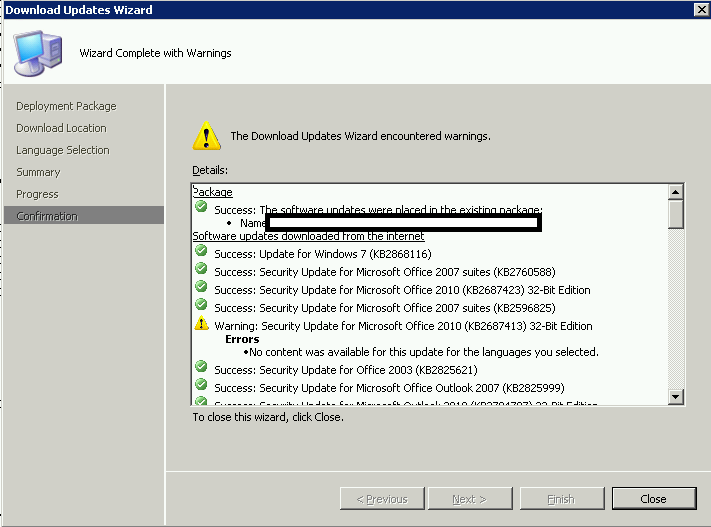Click green check for Outlook 2007 KB2825999
Screen dimensions: 711x527
tap(201, 385)
